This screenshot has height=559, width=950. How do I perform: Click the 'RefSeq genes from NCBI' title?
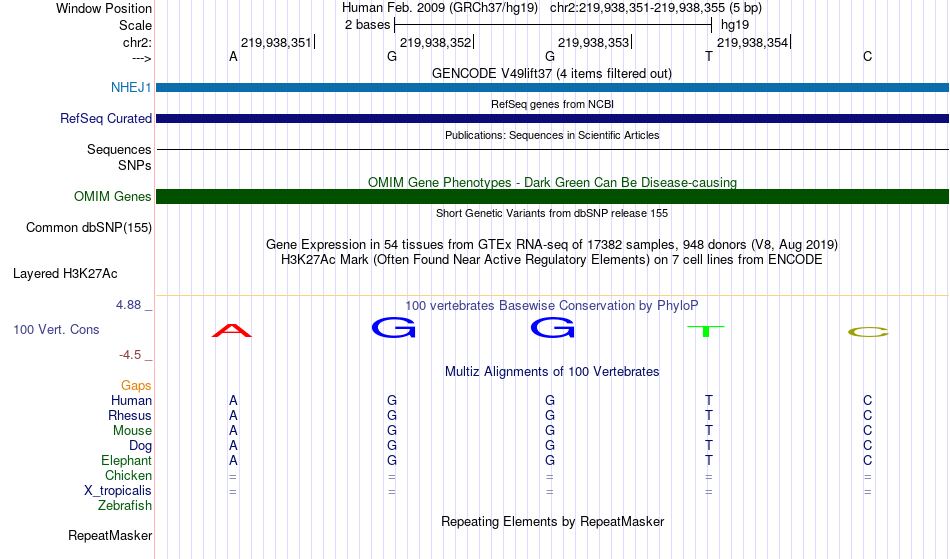coord(553,104)
